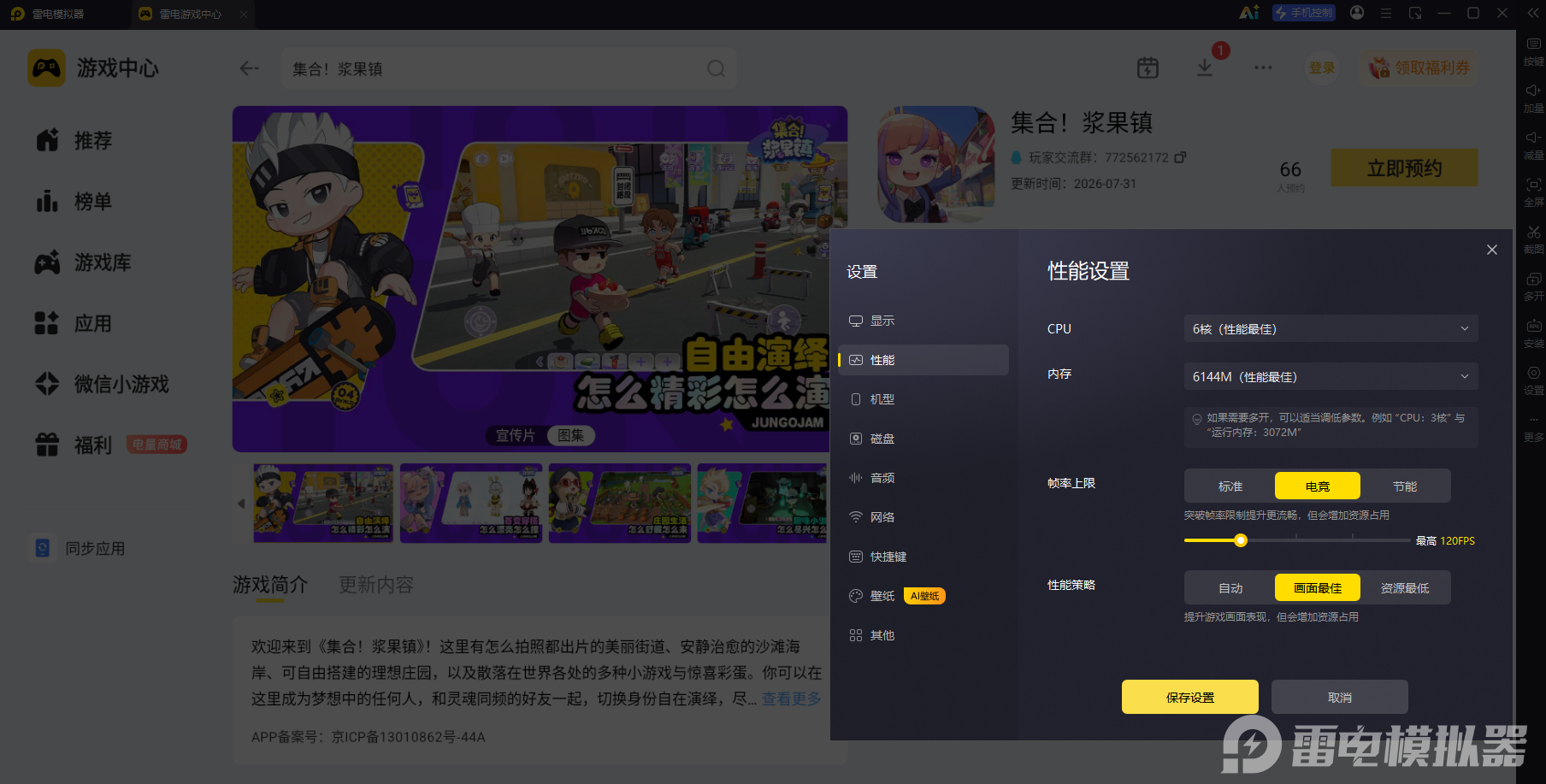Collapse the right toolbar with the double-arrow
1546x784 pixels.
tap(1533, 13)
